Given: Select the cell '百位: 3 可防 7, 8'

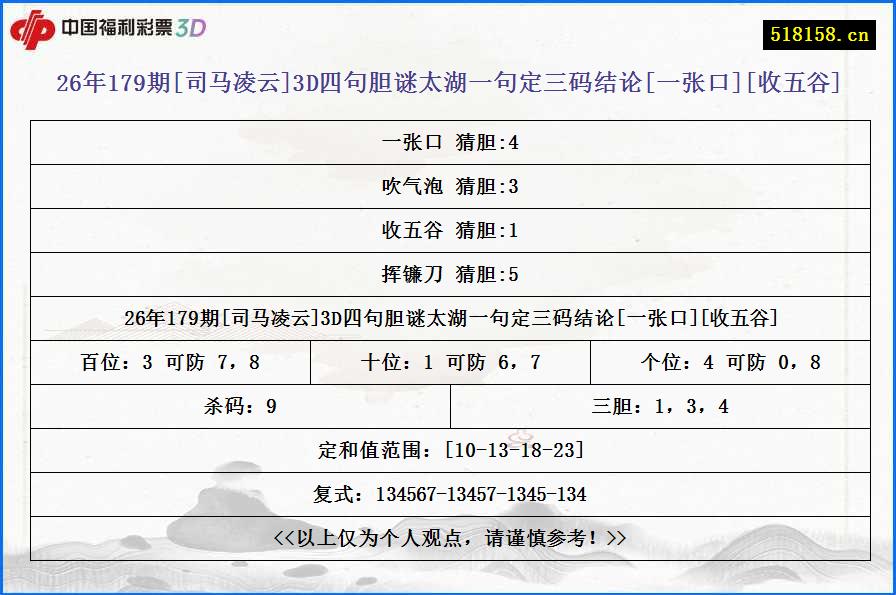Looking at the screenshot, I should tap(170, 362).
